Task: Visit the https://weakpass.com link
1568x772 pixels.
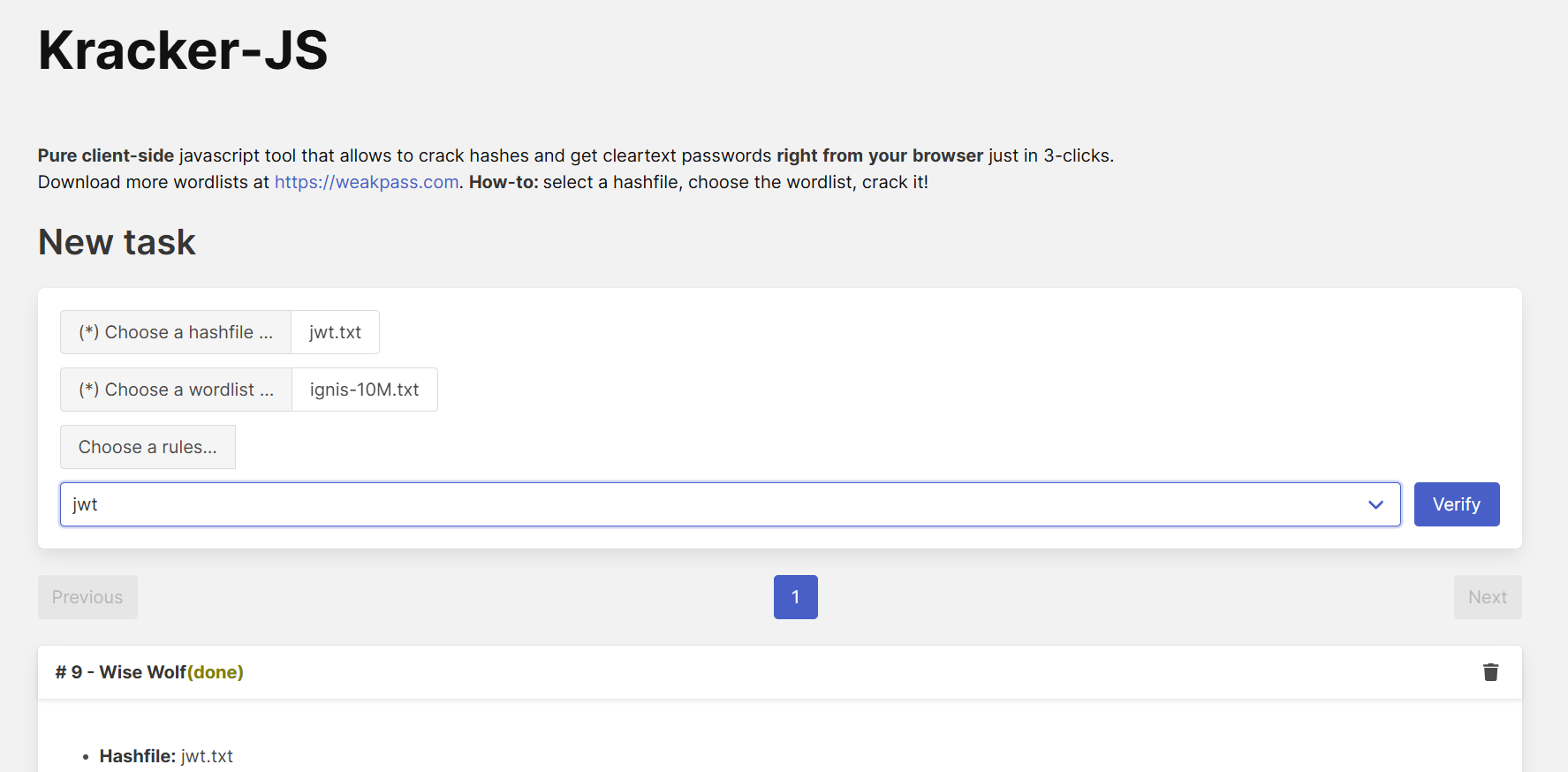Action: pos(367,182)
